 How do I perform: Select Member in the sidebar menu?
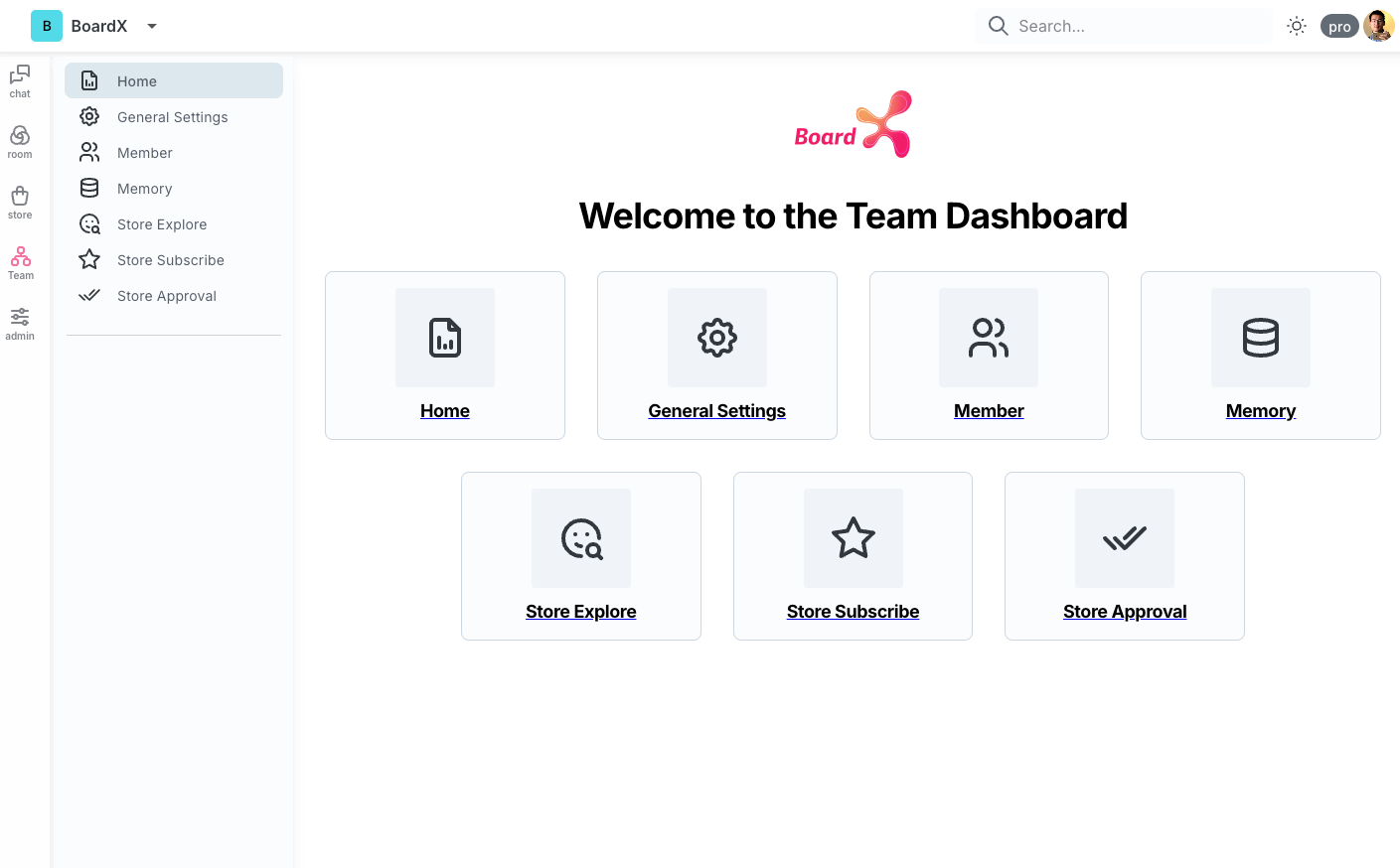(174, 152)
